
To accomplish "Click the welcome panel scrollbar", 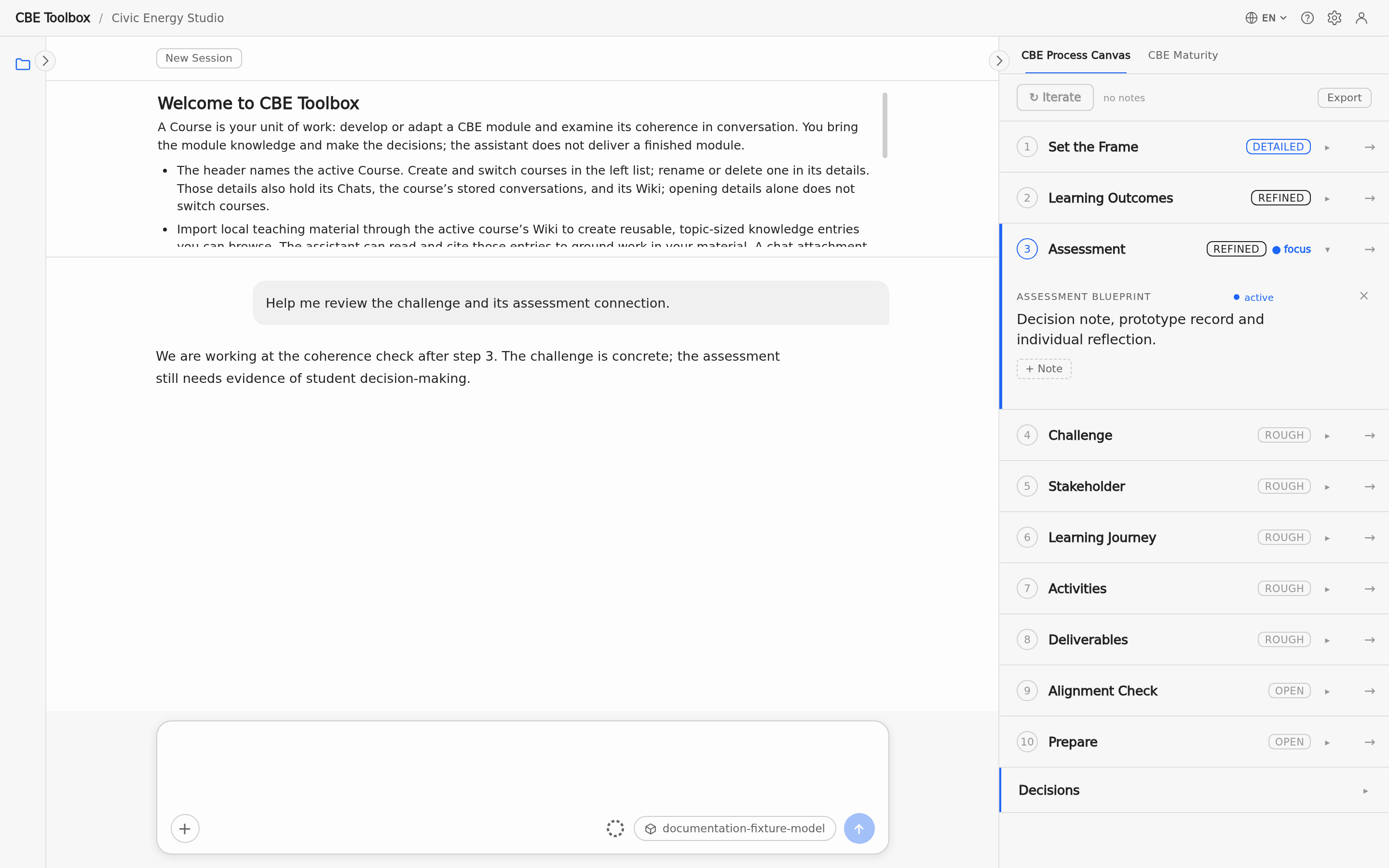I will tap(885, 124).
